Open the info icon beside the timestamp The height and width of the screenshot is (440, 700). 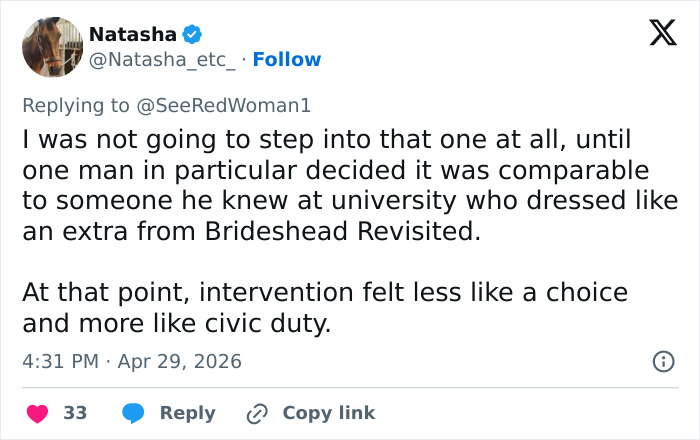point(662,361)
